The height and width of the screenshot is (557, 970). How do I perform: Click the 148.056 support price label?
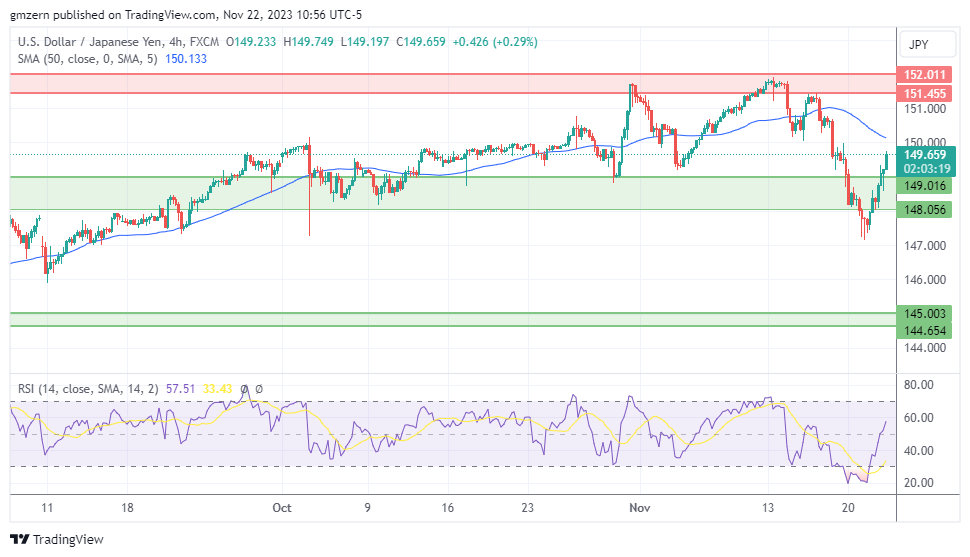(x=924, y=210)
